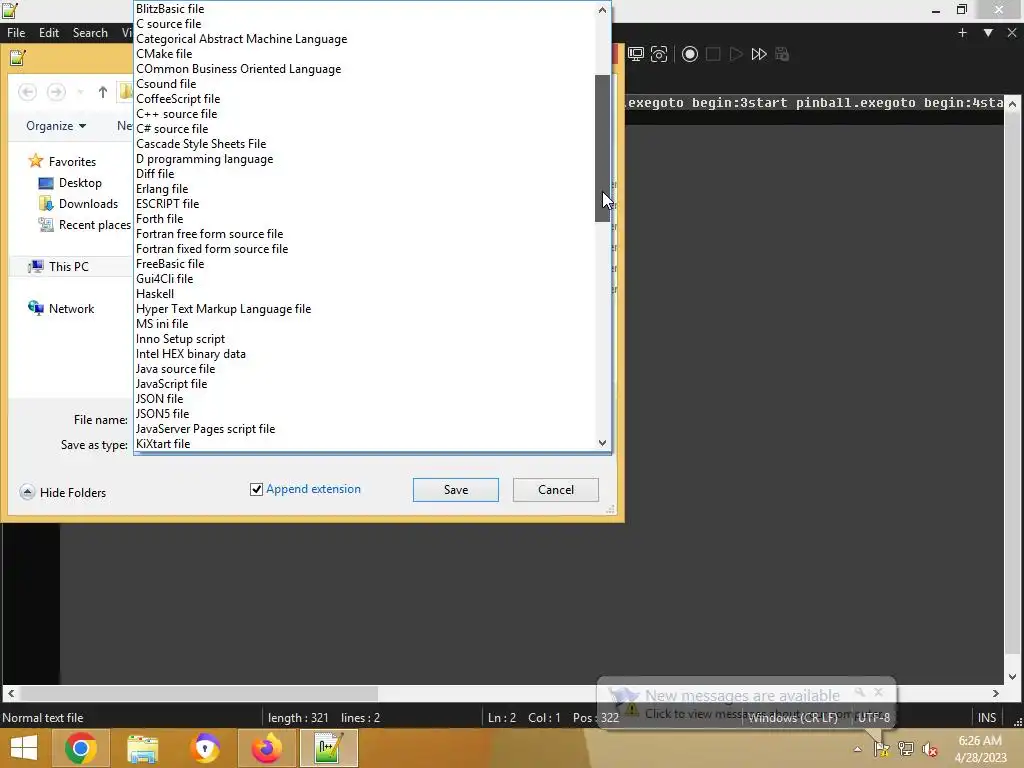Click the file type list scrollbar thumb
The width and height of the screenshot is (1024, 768).
coord(602,148)
